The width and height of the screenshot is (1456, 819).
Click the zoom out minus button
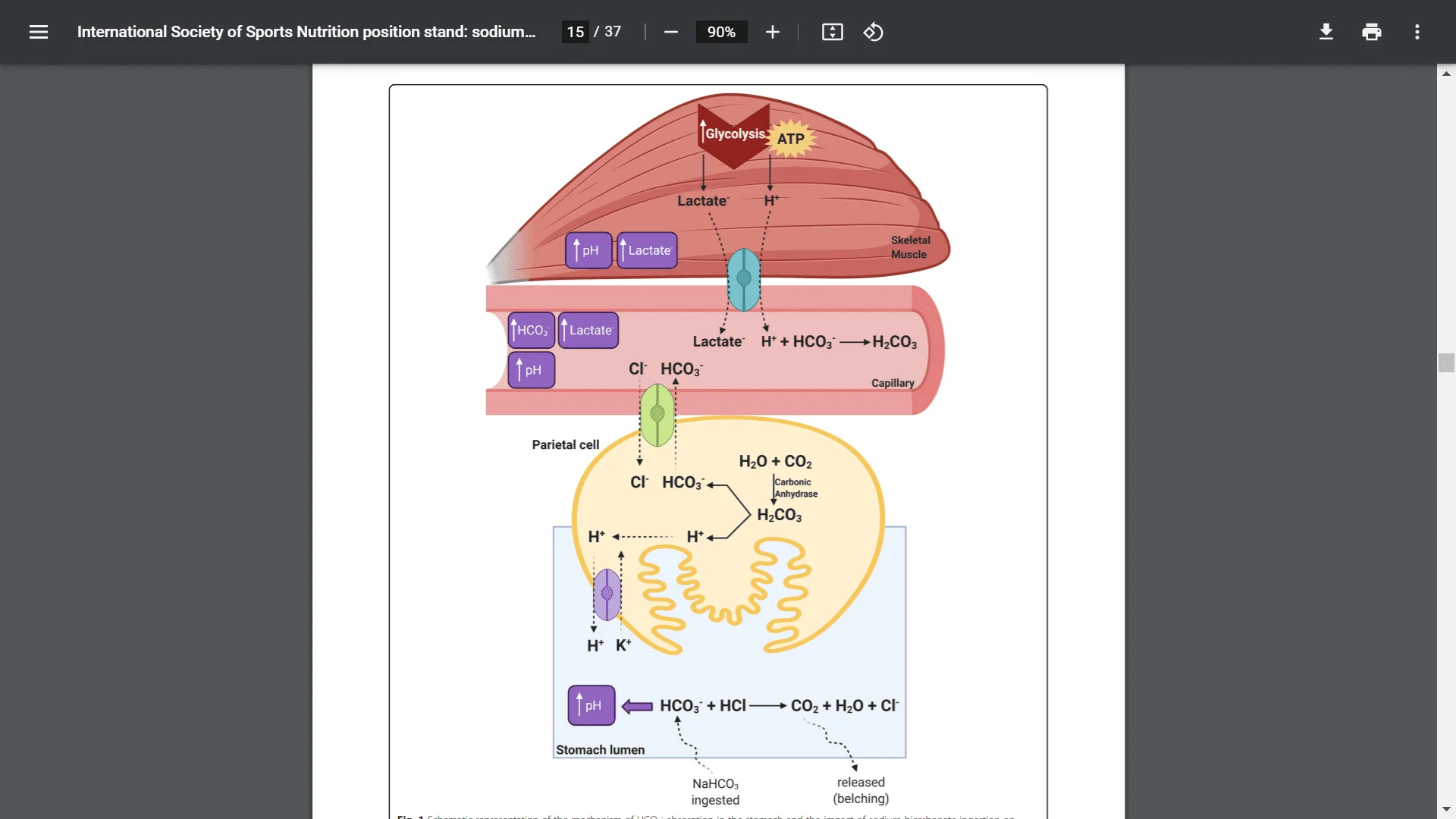pyautogui.click(x=670, y=32)
